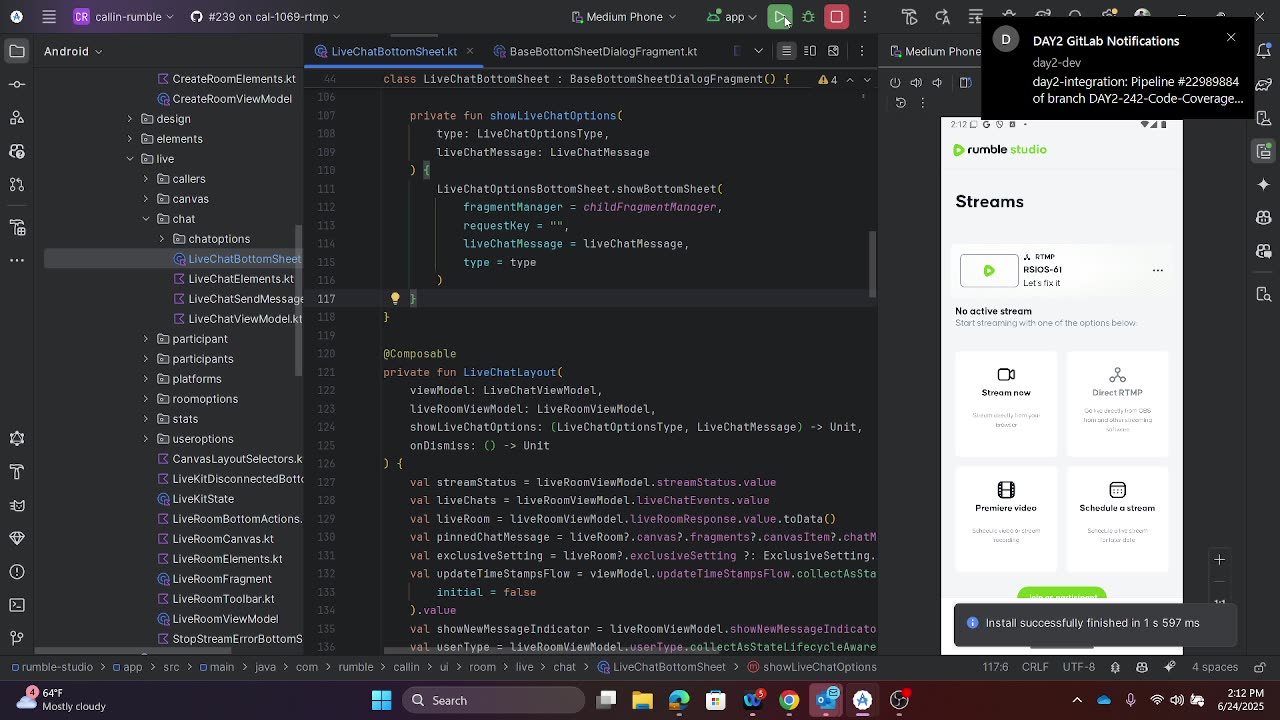This screenshot has width=1280, height=720.
Task: Open the Notifications bell in right sidebar
Action: [x=1264, y=51]
